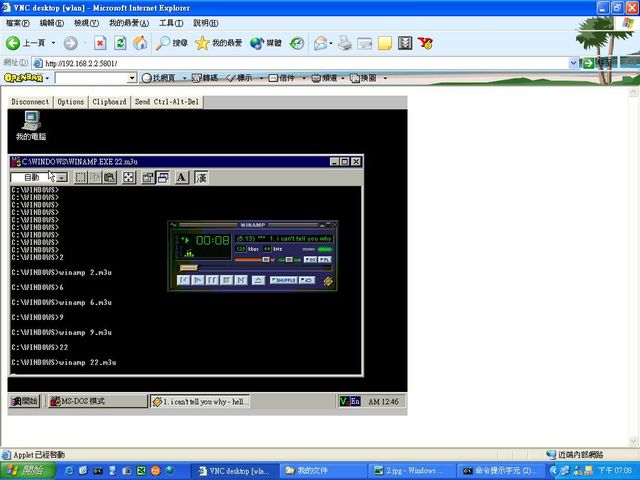640x480 pixels.
Task: Stop page loading with the red X icon
Action: click(x=100, y=43)
